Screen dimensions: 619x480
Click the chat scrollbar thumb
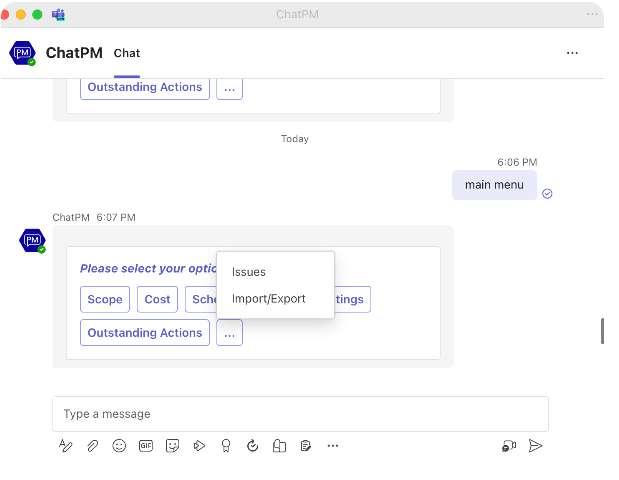click(602, 331)
